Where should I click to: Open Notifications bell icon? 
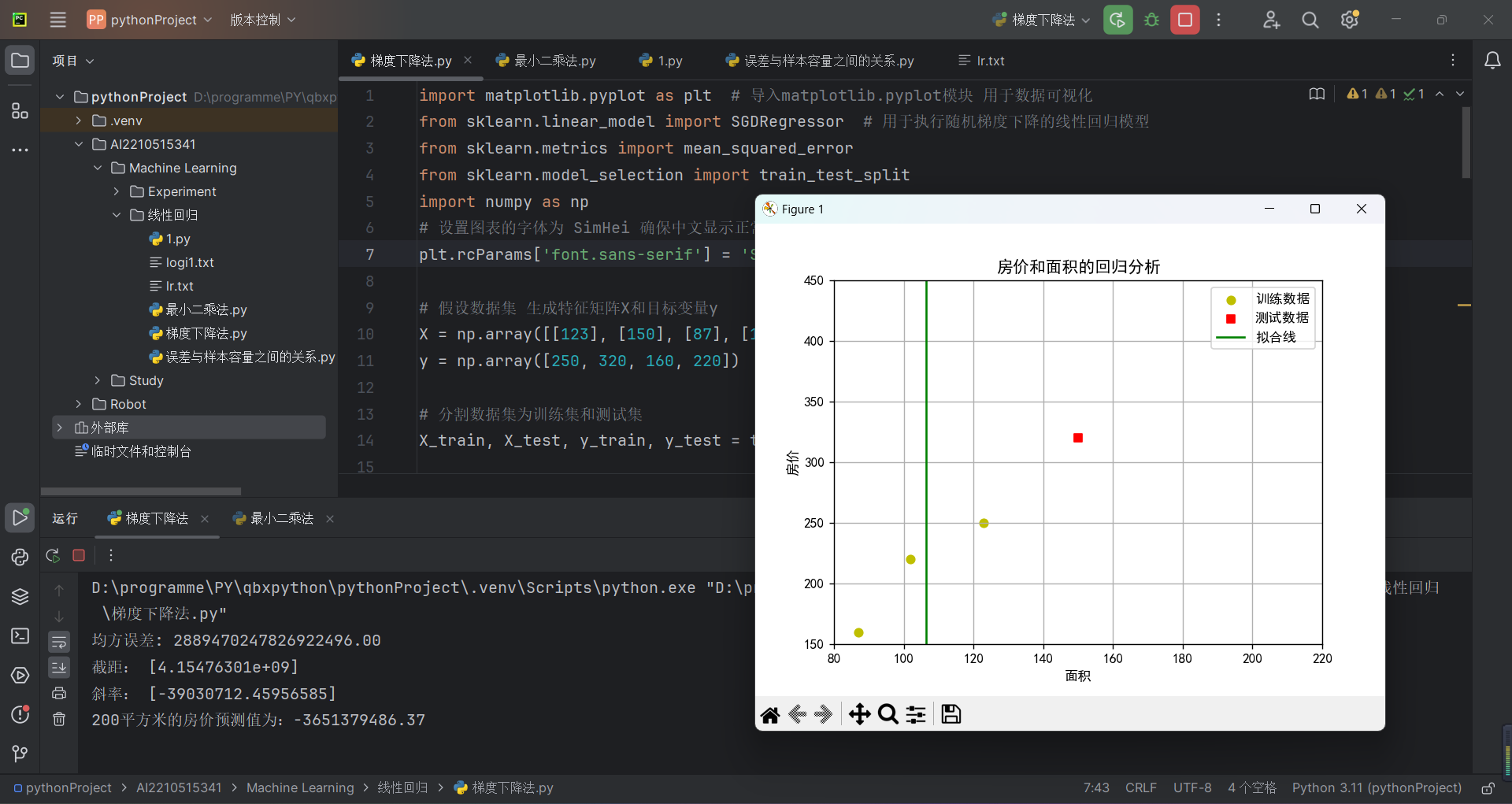(1492, 61)
